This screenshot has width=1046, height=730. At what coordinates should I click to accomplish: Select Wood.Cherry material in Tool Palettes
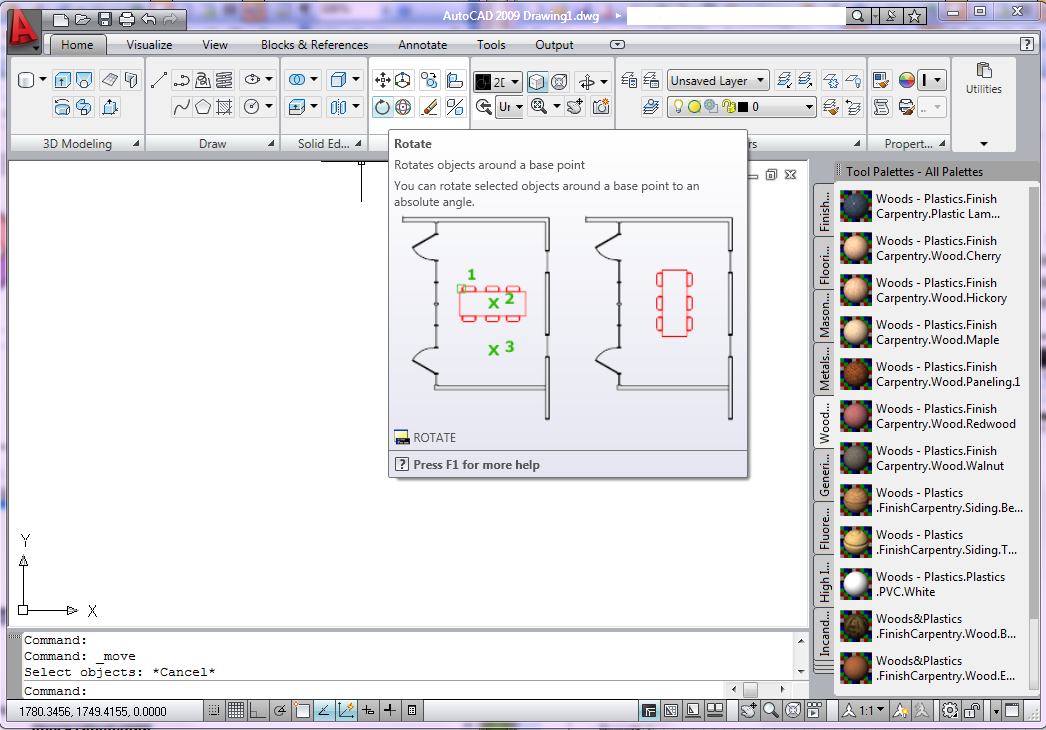coord(931,248)
